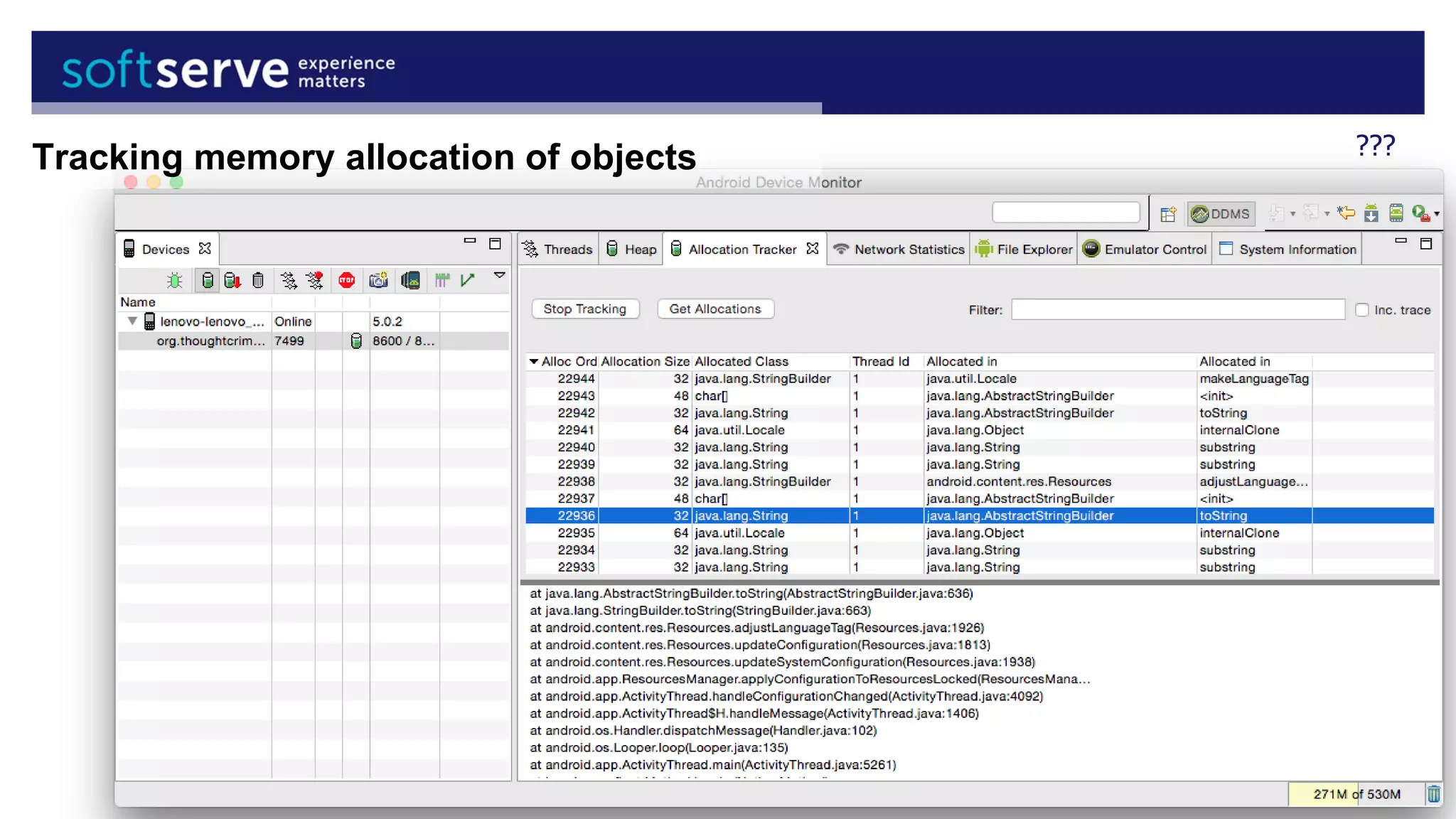Click the 271M of 530M heap status bar
Viewport: 1456px width, 819px height.
pyautogui.click(x=1356, y=794)
